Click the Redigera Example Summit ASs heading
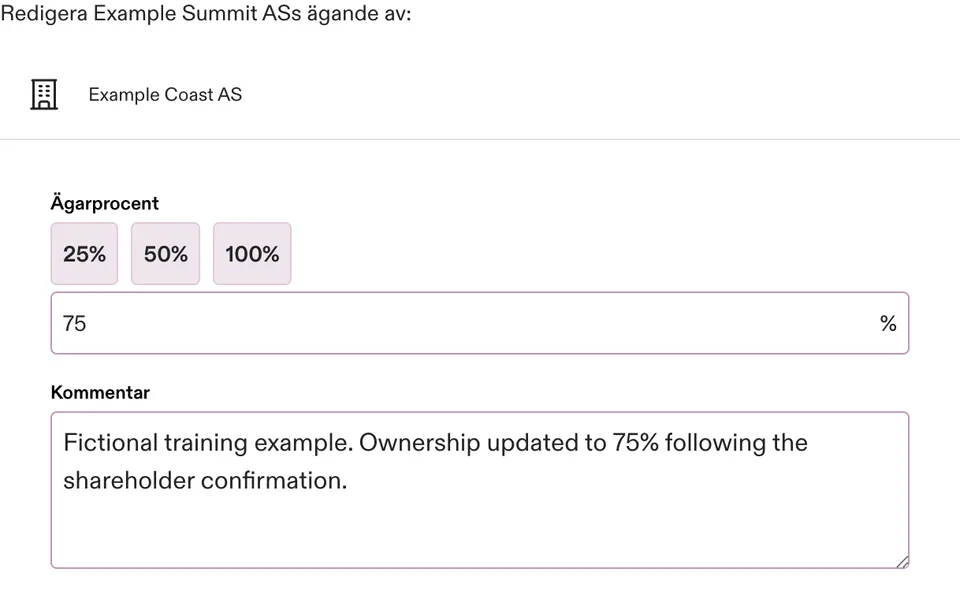Screen dimensions: 960x594 tap(206, 13)
